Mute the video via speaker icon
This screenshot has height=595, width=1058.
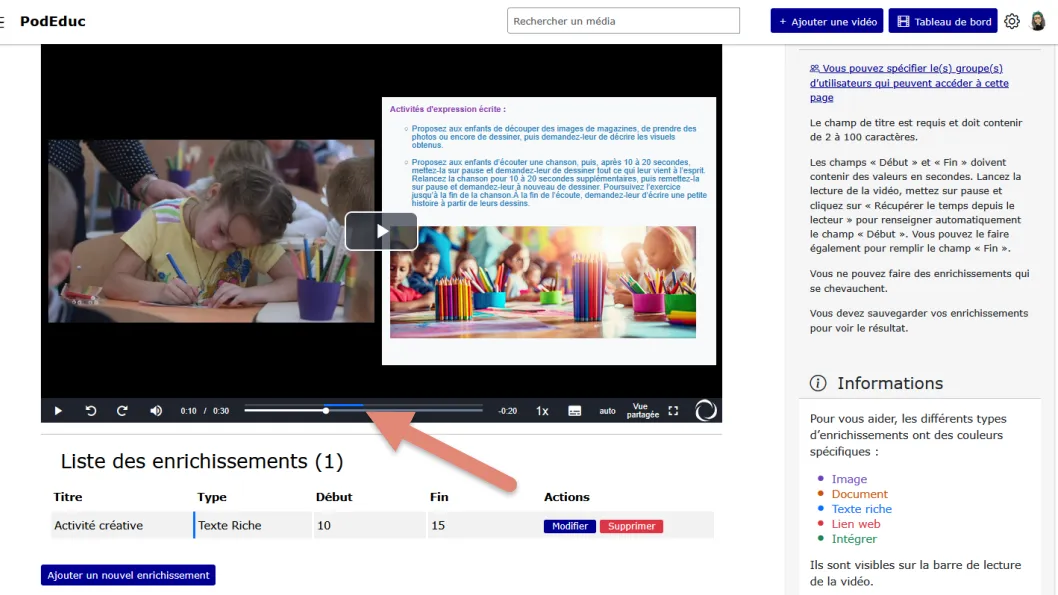coord(156,411)
